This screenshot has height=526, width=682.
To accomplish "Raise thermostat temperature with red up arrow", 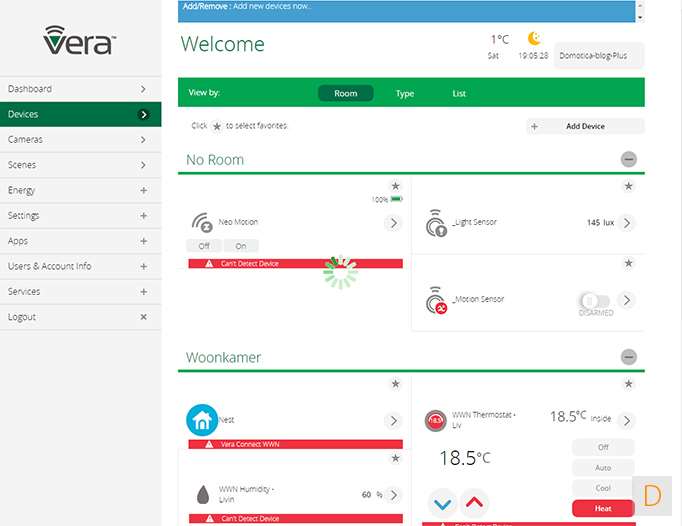I will [x=475, y=503].
